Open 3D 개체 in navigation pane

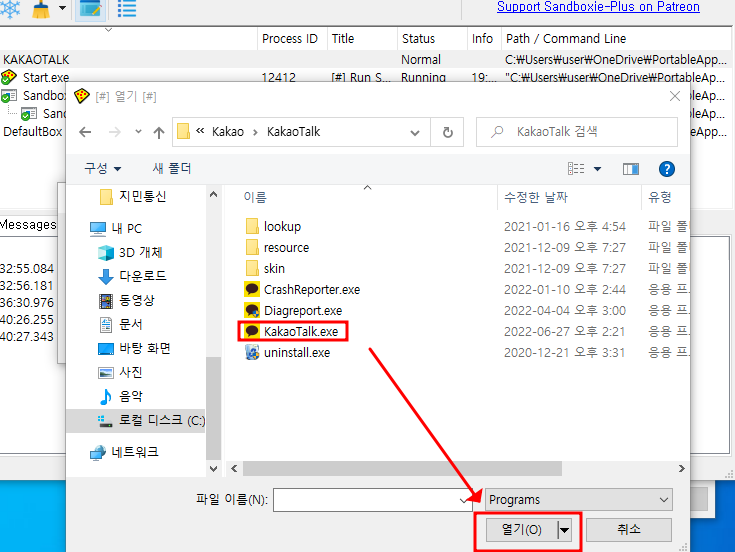(x=130, y=253)
